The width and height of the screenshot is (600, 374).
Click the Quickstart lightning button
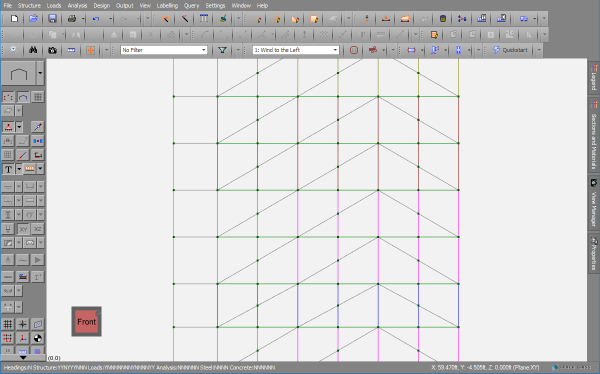pos(510,50)
